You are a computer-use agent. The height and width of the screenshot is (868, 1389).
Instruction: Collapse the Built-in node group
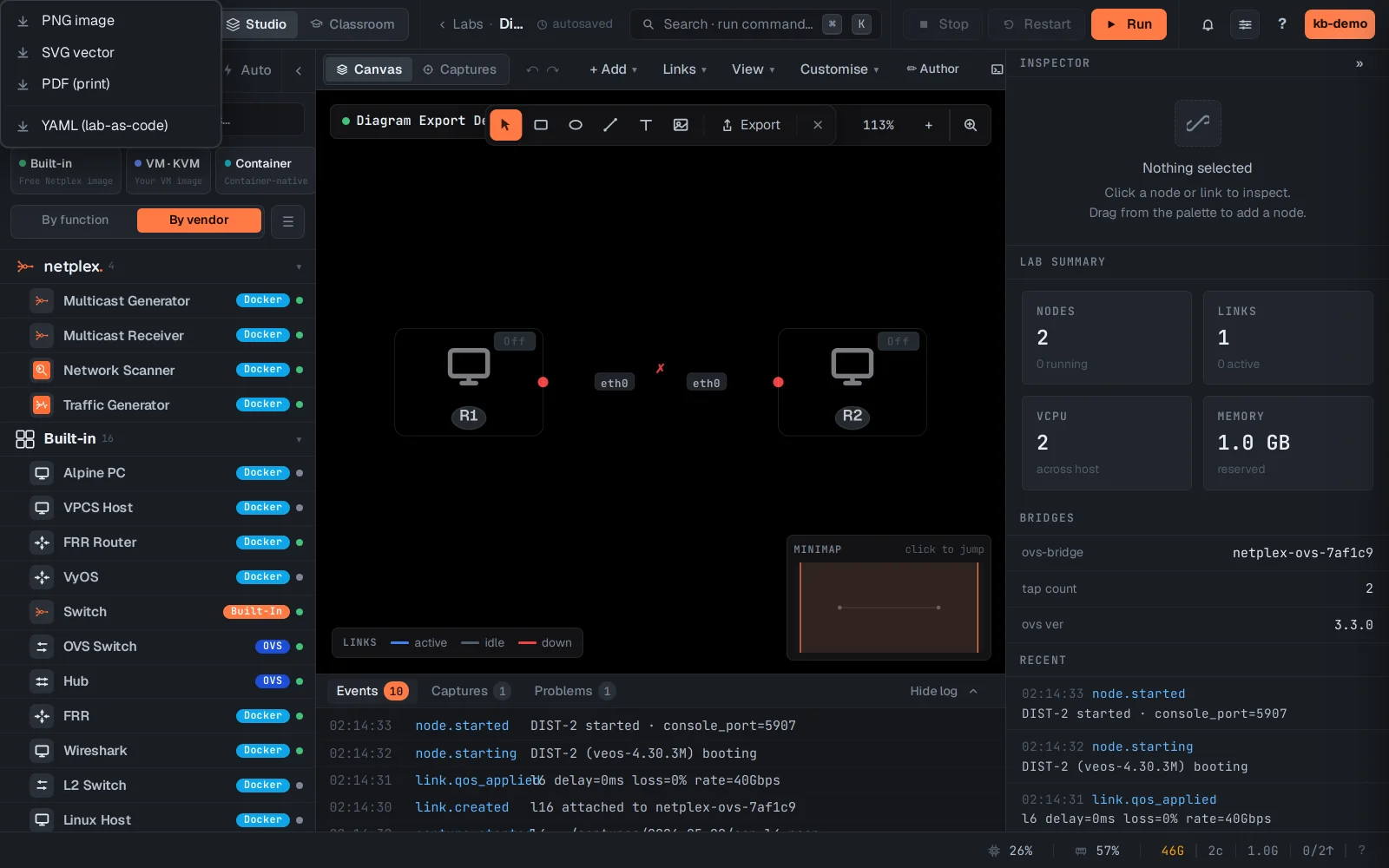click(299, 439)
